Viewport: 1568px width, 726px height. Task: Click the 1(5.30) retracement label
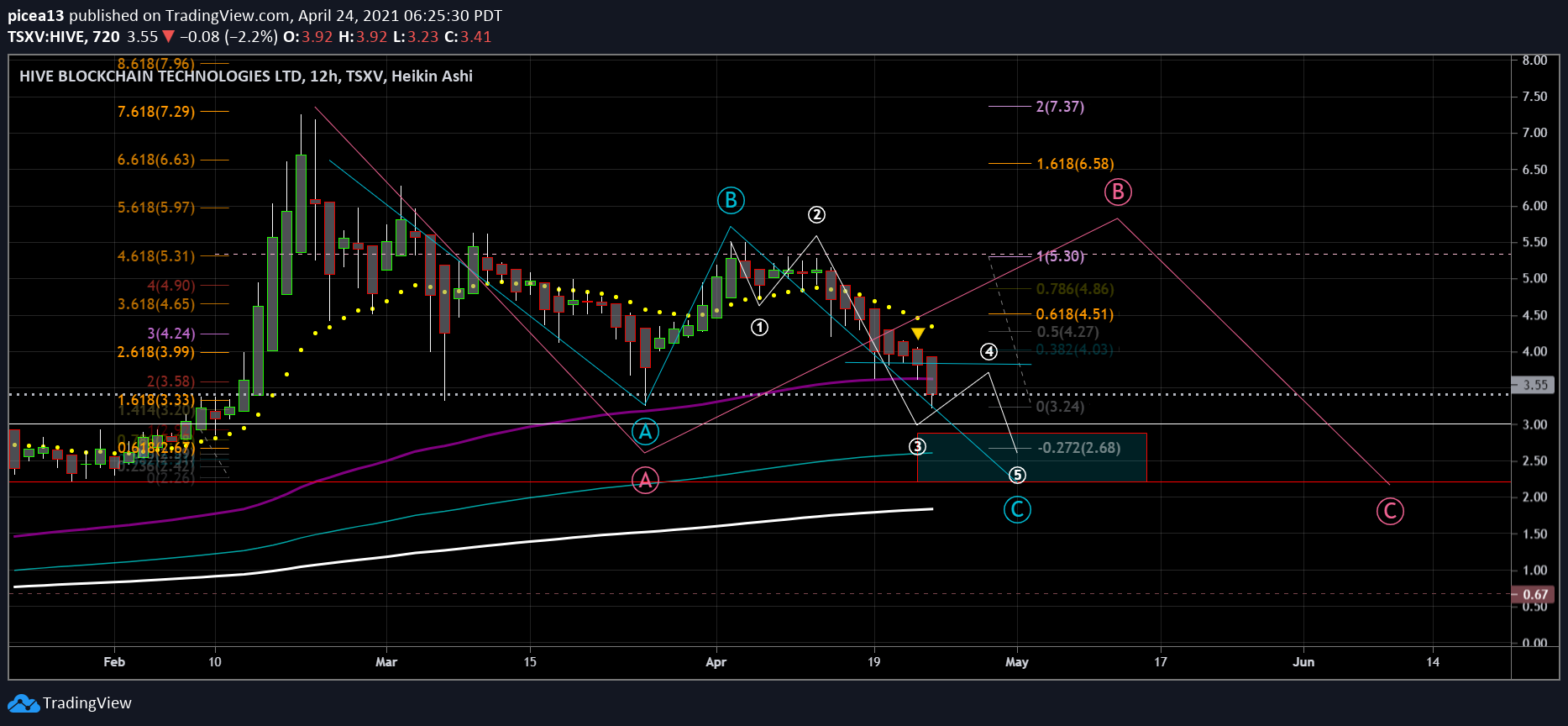pos(1061,256)
